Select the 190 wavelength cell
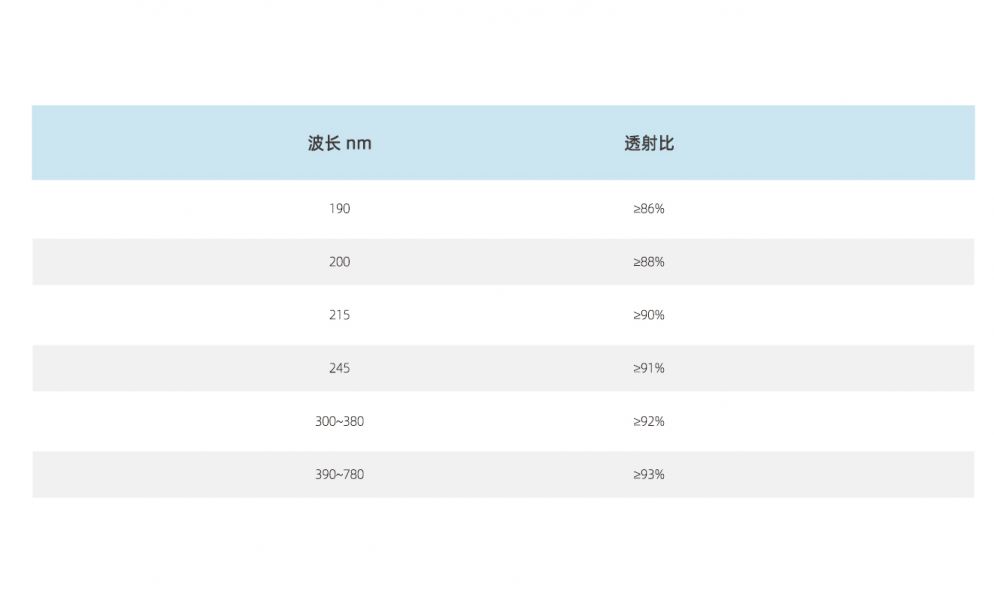The height and width of the screenshot is (600, 994). click(x=339, y=209)
